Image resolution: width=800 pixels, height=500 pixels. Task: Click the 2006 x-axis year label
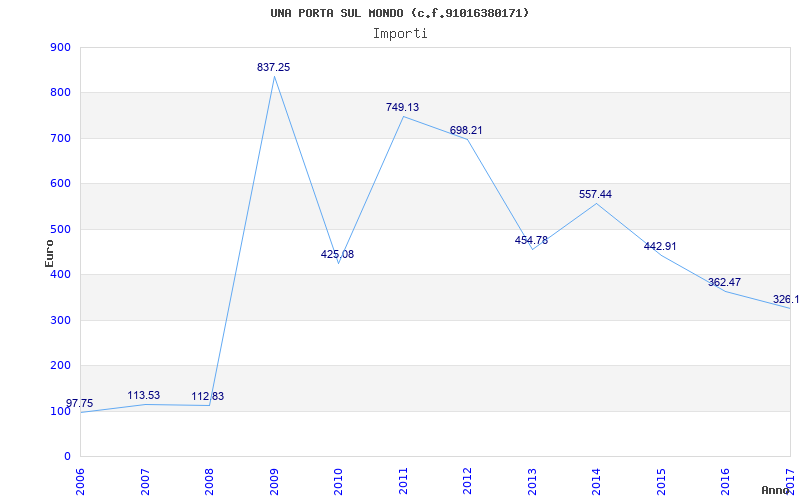click(x=81, y=481)
